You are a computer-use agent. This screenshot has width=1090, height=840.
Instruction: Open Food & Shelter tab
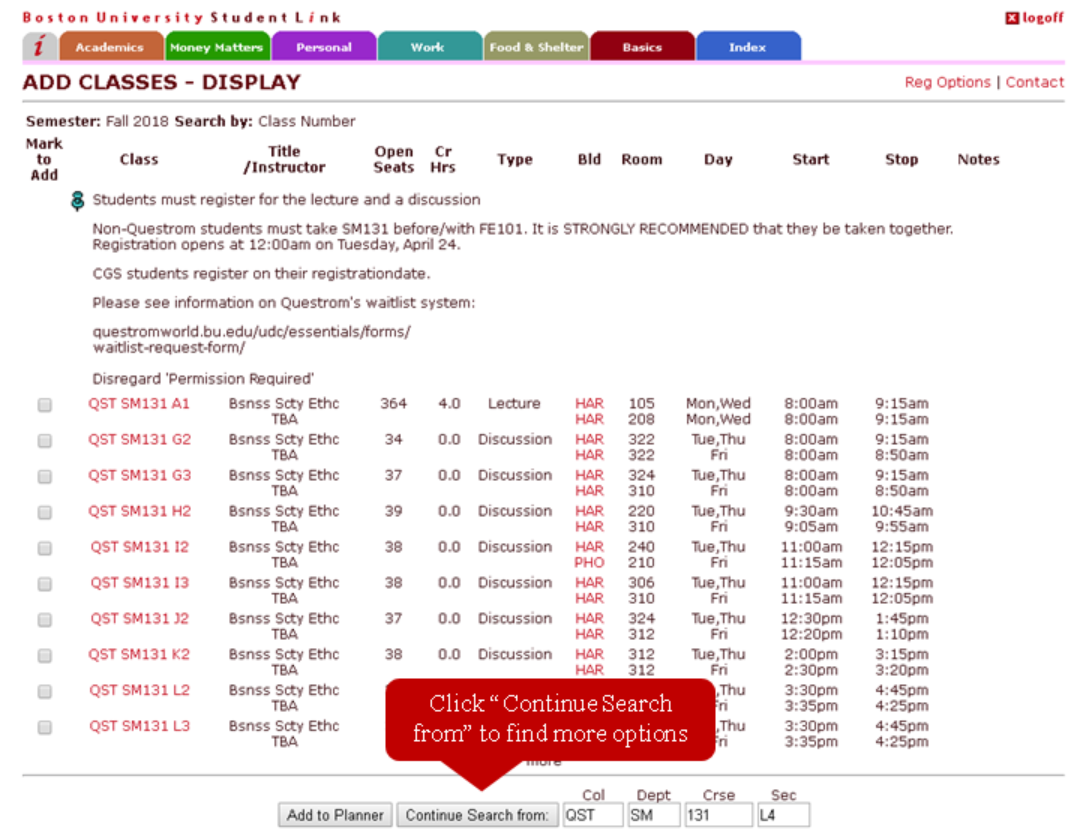536,47
